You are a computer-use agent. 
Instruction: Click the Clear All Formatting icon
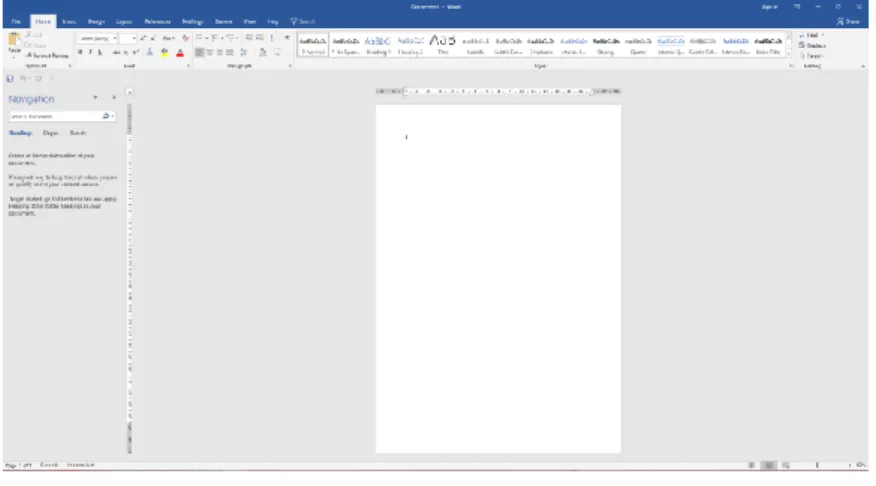(185, 38)
